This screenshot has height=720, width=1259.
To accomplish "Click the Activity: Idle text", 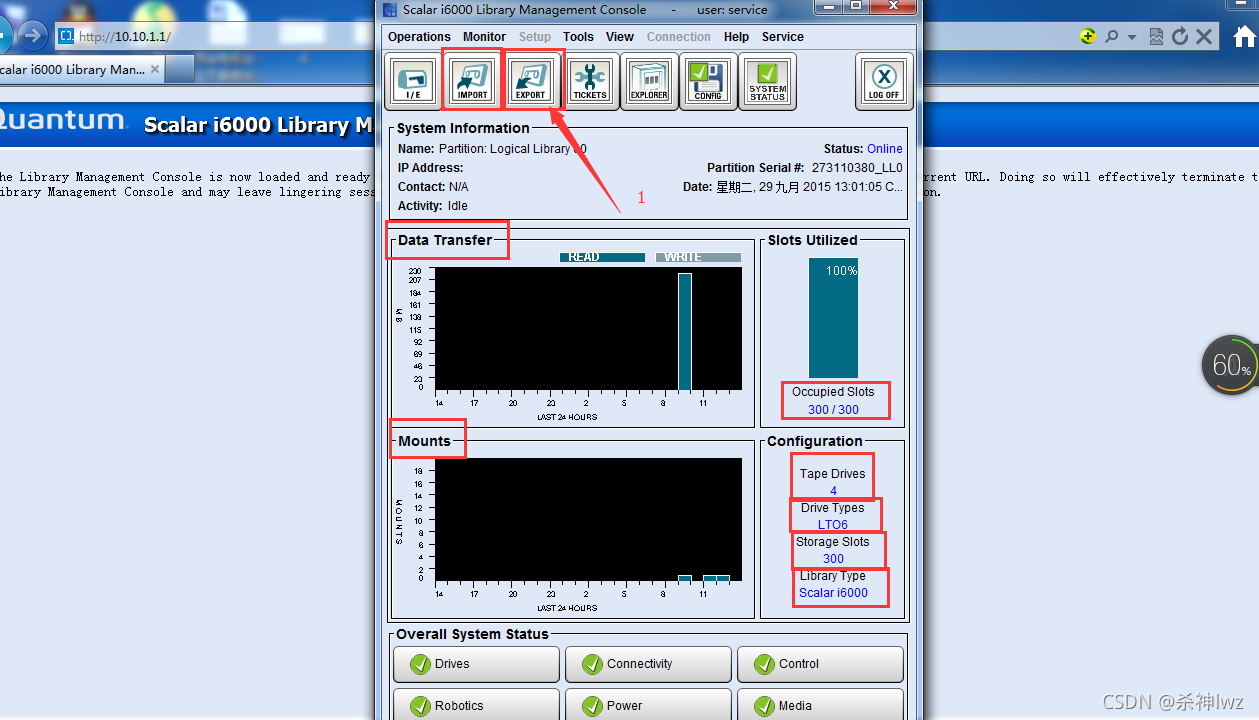I will point(433,206).
